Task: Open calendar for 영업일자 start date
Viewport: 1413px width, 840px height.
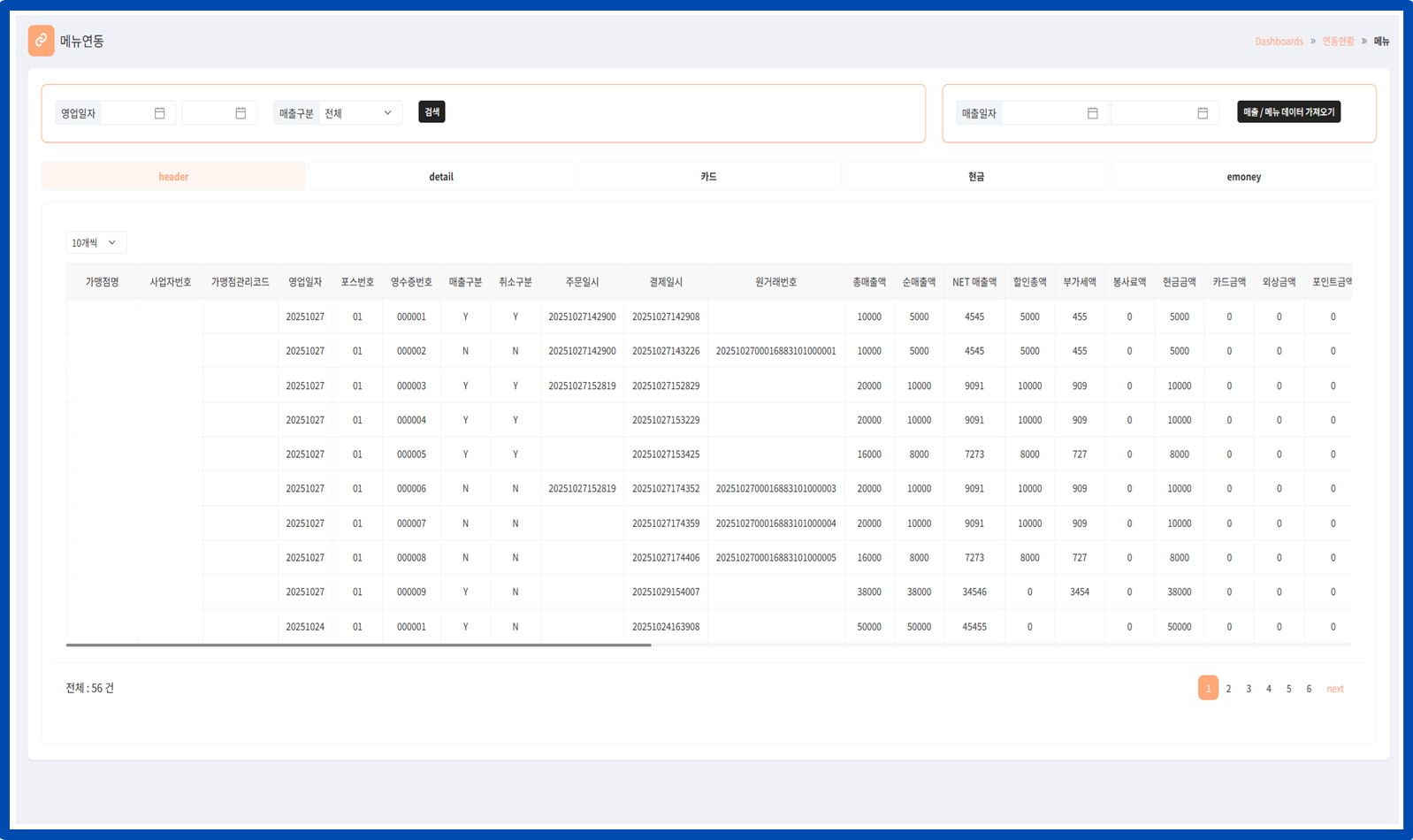Action: 159,113
